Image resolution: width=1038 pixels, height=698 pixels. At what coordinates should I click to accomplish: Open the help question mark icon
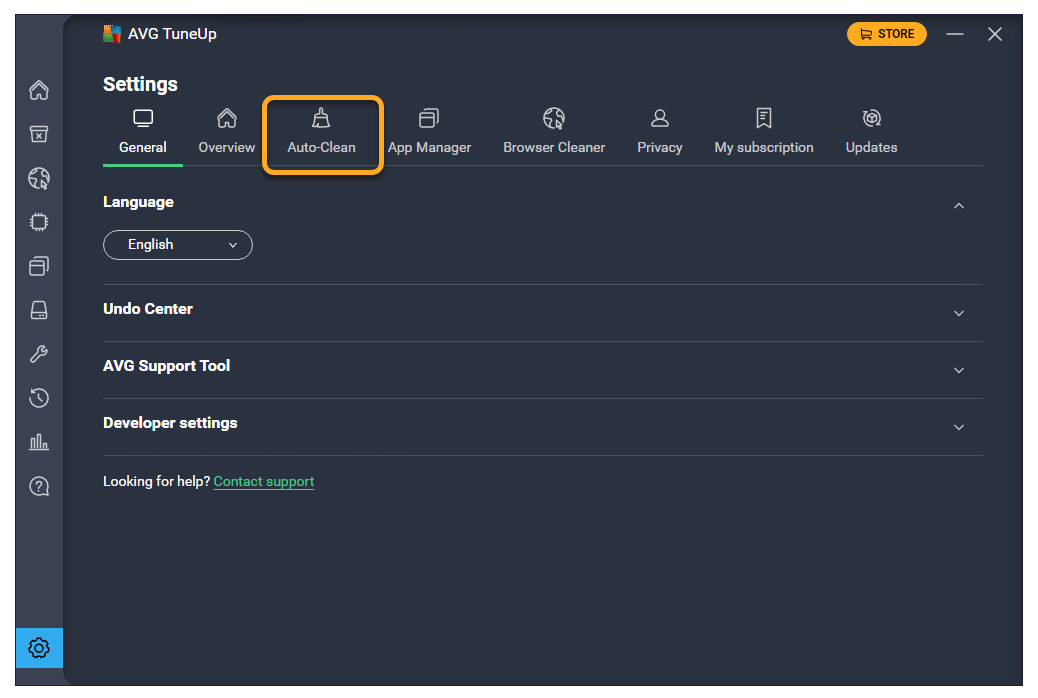tap(39, 486)
